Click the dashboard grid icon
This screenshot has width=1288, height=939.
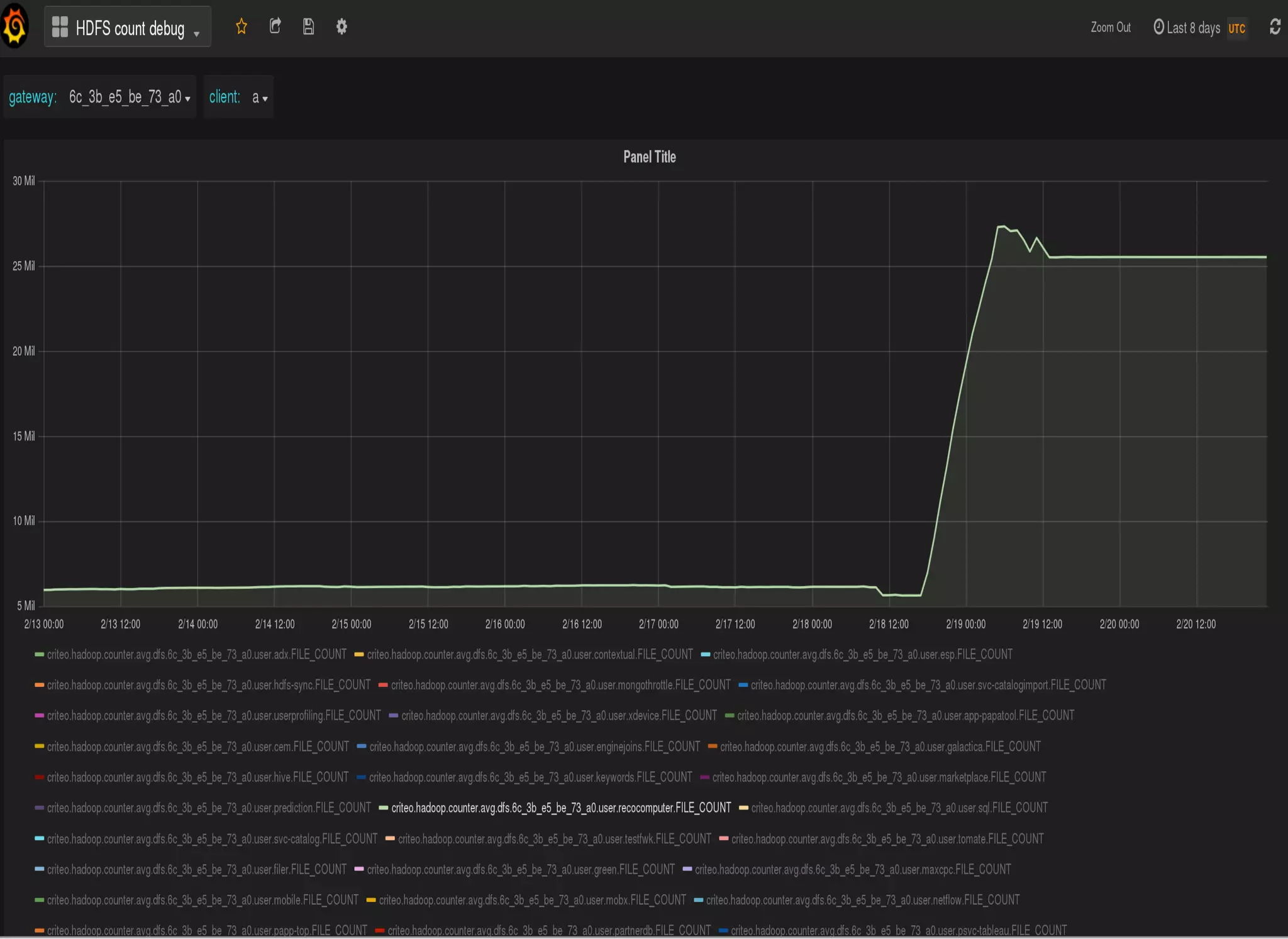(x=60, y=27)
